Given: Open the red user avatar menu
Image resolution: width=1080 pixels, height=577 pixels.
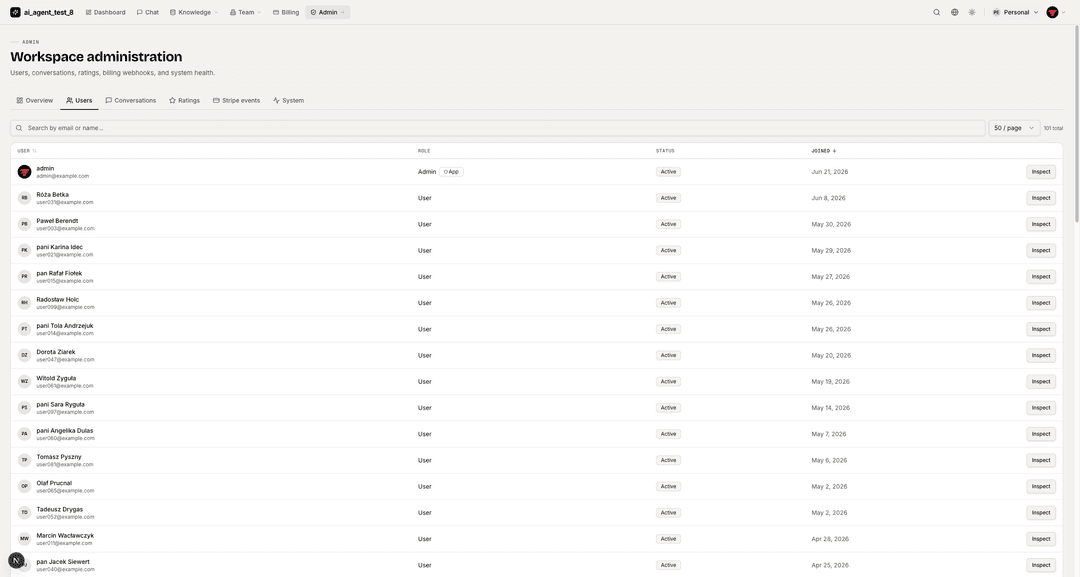Looking at the screenshot, I should pos(1052,12).
